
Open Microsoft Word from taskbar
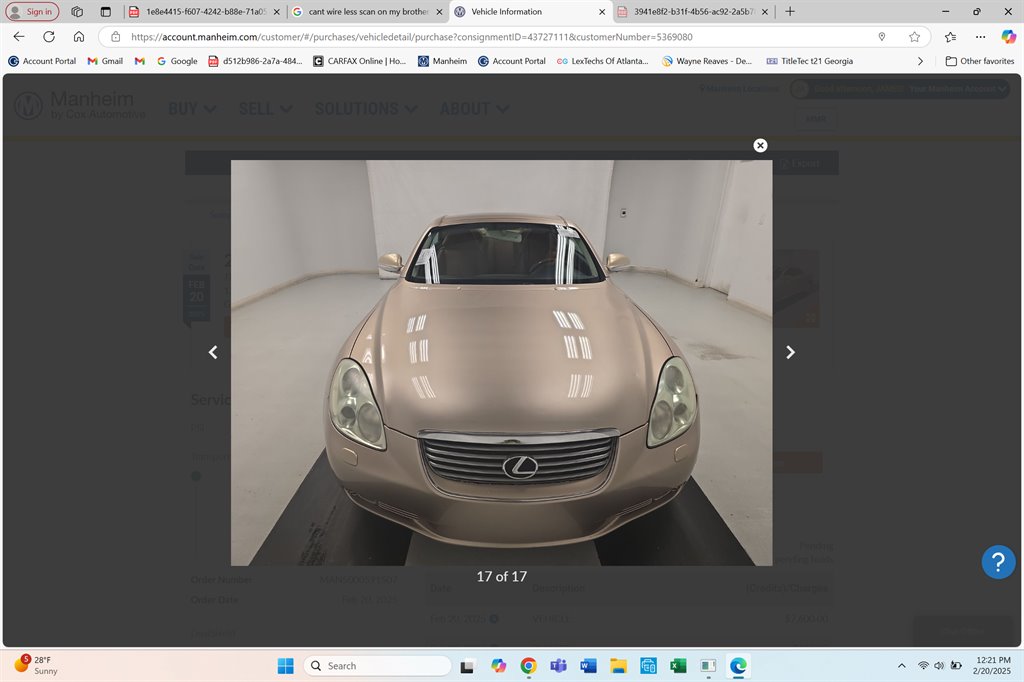(588, 666)
